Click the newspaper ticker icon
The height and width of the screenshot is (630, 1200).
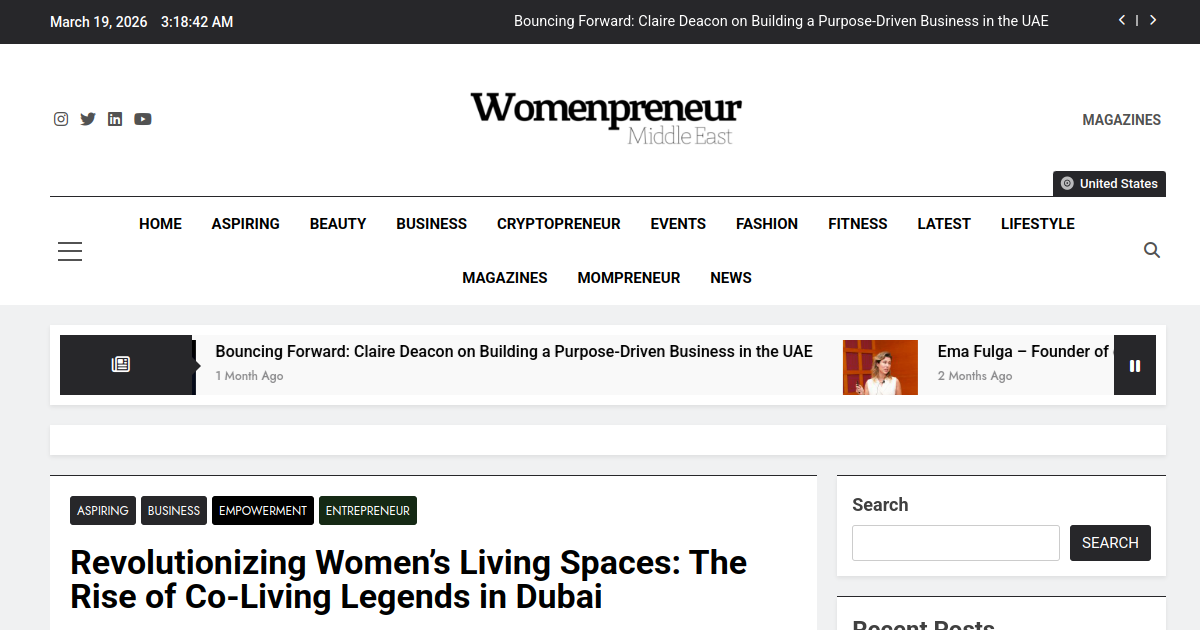coord(121,364)
